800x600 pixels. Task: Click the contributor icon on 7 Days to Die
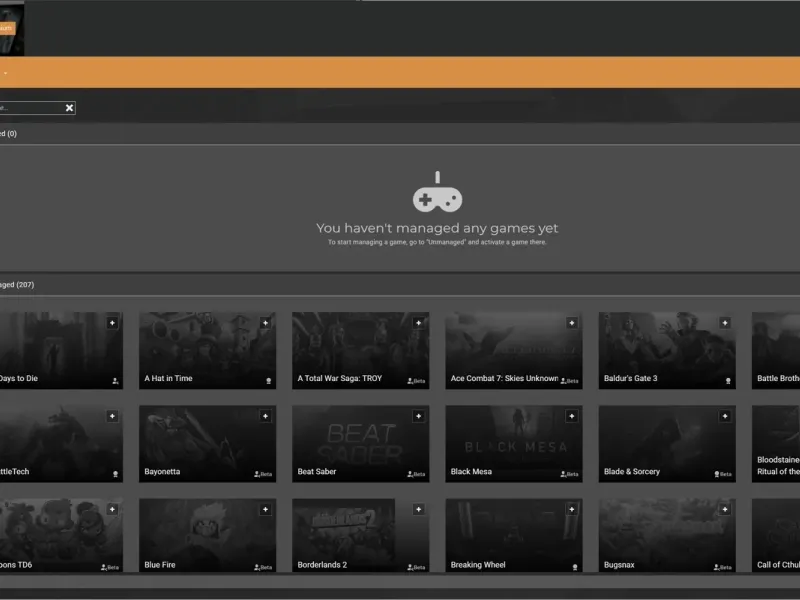115,381
